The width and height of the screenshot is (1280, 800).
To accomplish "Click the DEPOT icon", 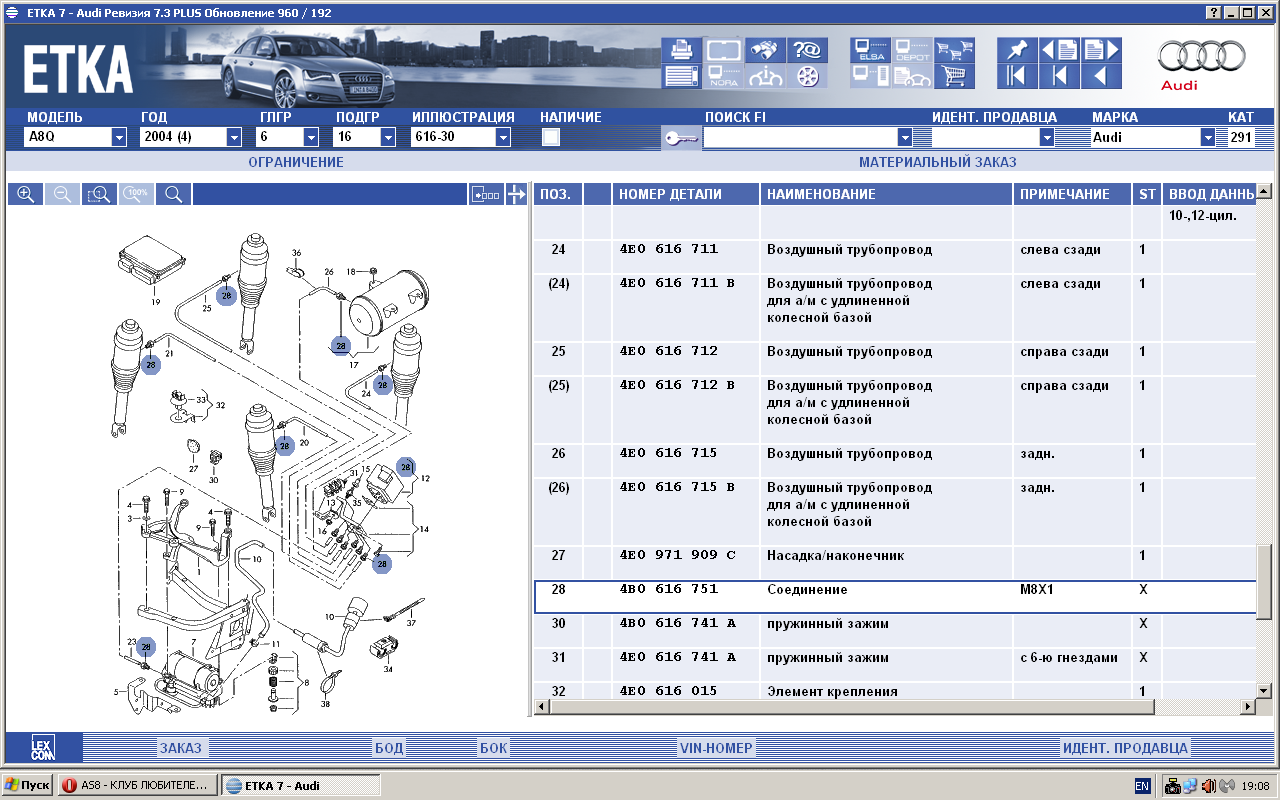I will click(x=912, y=50).
